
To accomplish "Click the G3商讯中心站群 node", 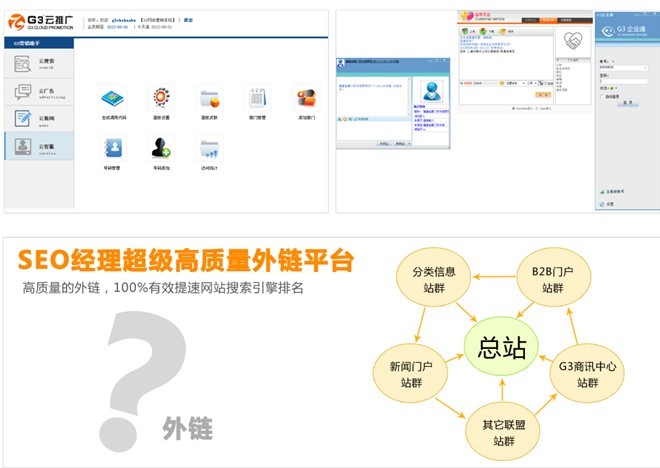I will pyautogui.click(x=587, y=374).
